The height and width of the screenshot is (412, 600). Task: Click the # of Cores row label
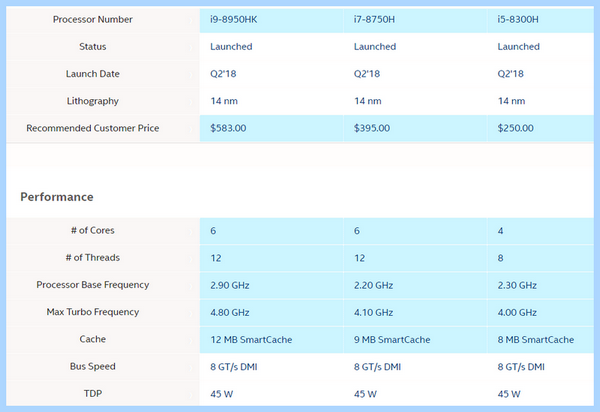93,230
